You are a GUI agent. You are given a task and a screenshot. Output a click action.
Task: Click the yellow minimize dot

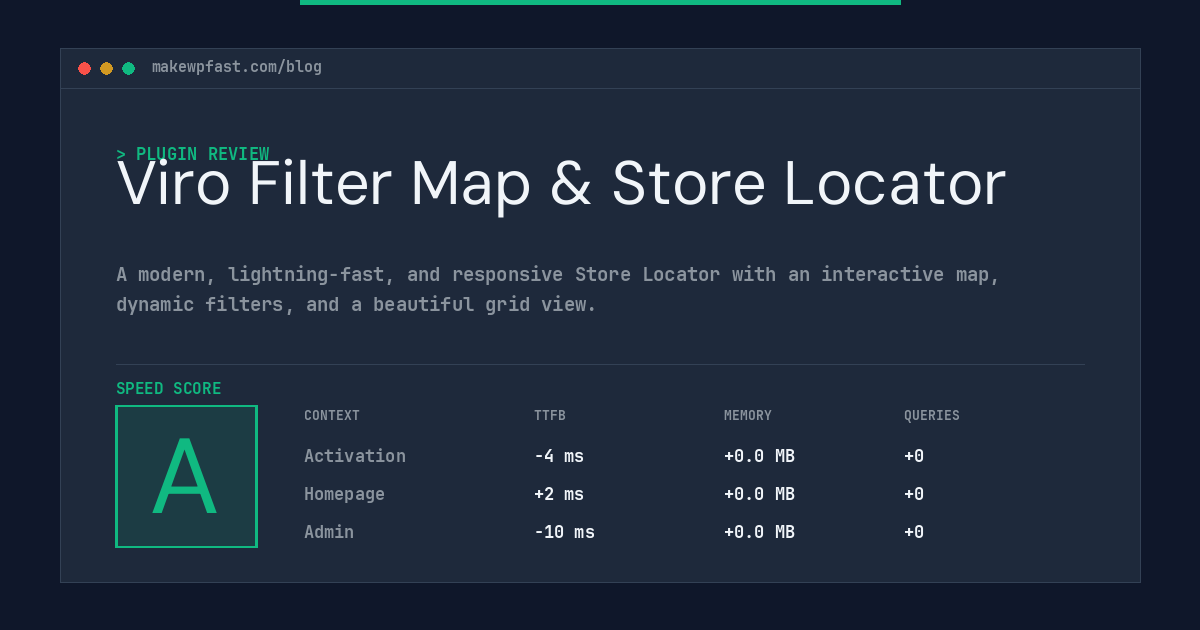[x=106, y=68]
